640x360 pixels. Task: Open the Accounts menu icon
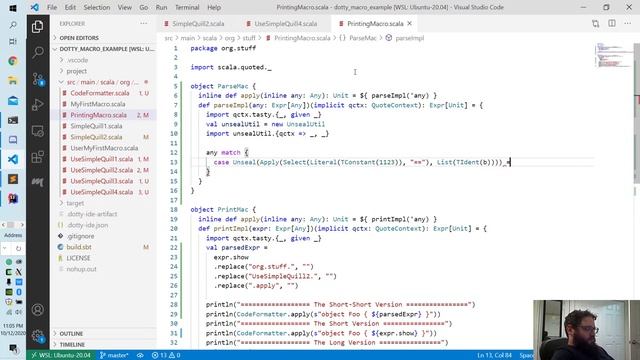click(38, 310)
